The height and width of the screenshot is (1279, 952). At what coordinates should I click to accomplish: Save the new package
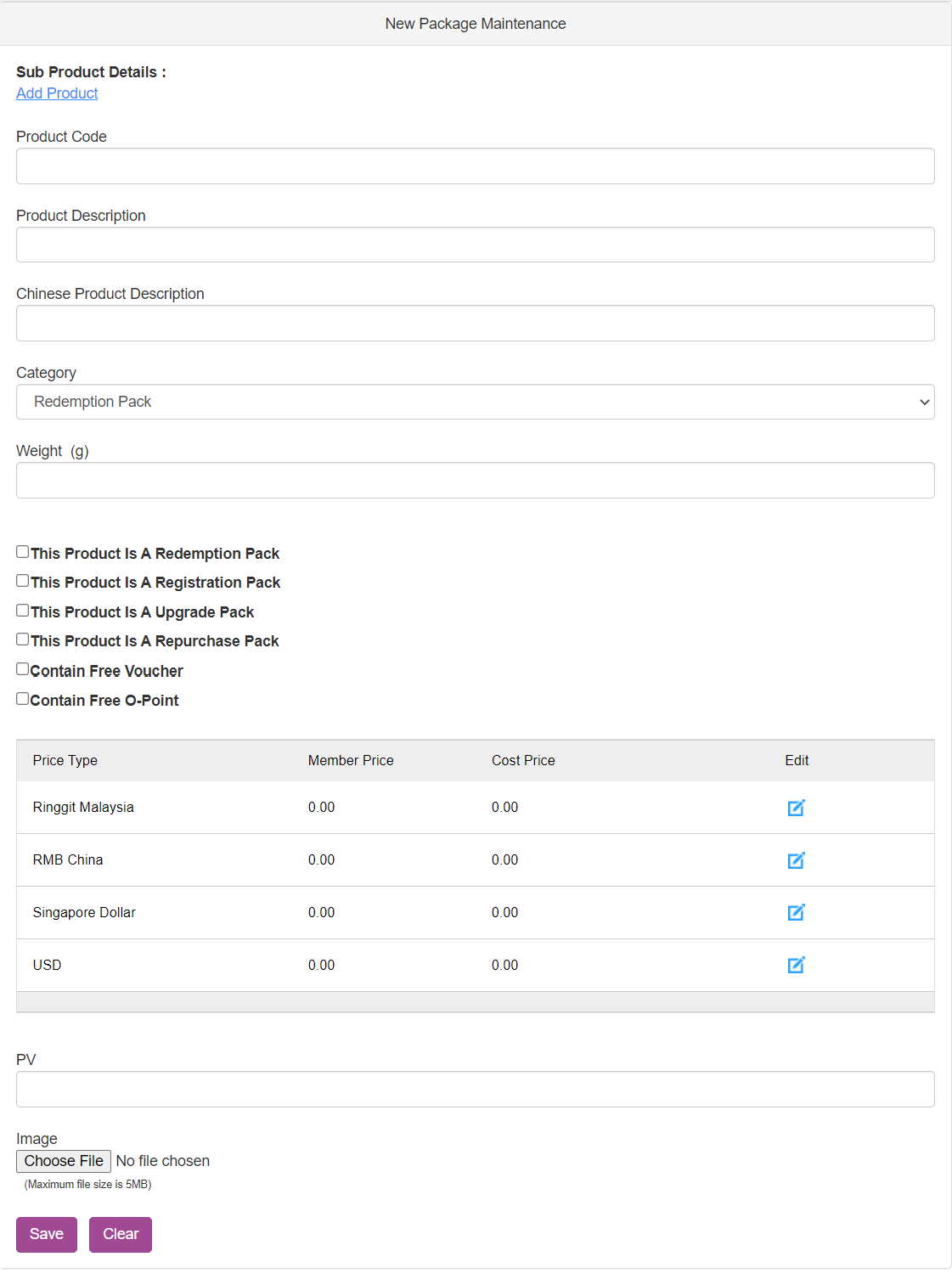(x=47, y=1235)
